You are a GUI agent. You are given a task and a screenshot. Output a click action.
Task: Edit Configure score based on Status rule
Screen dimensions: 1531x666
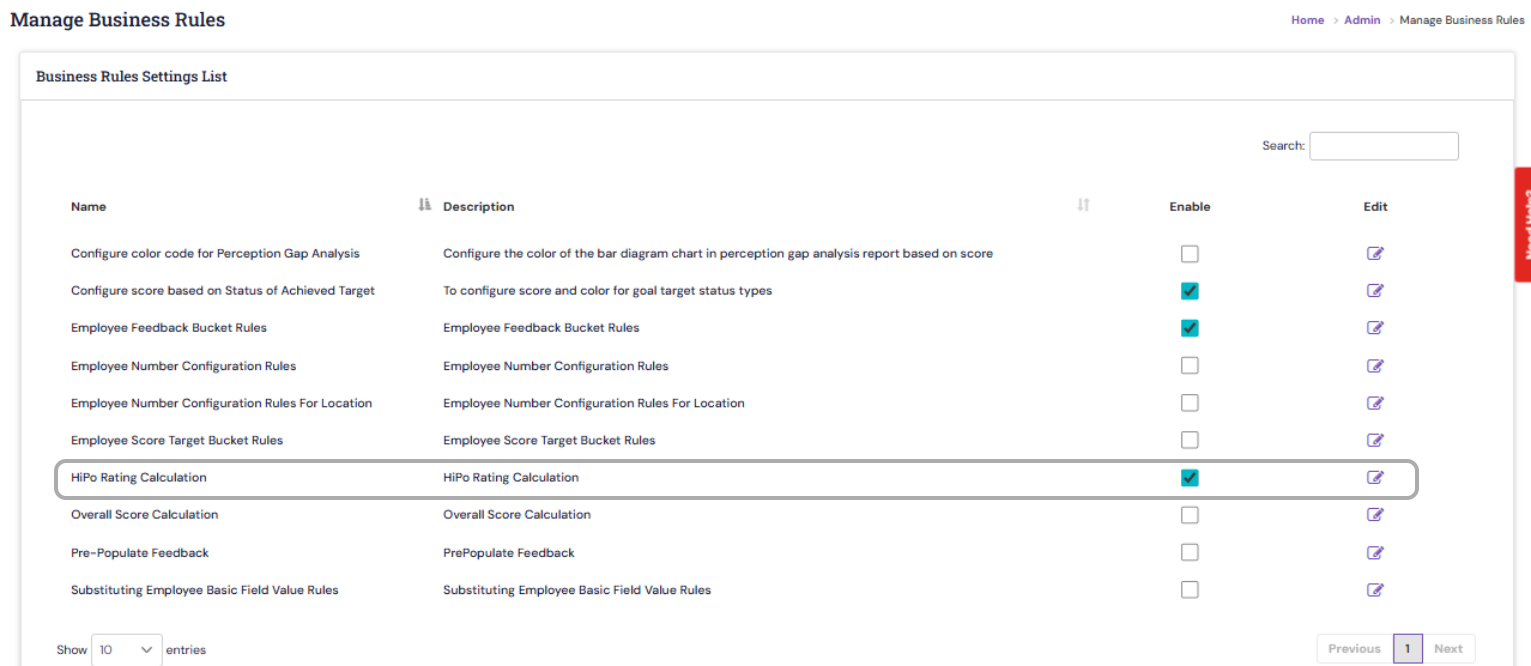1375,290
